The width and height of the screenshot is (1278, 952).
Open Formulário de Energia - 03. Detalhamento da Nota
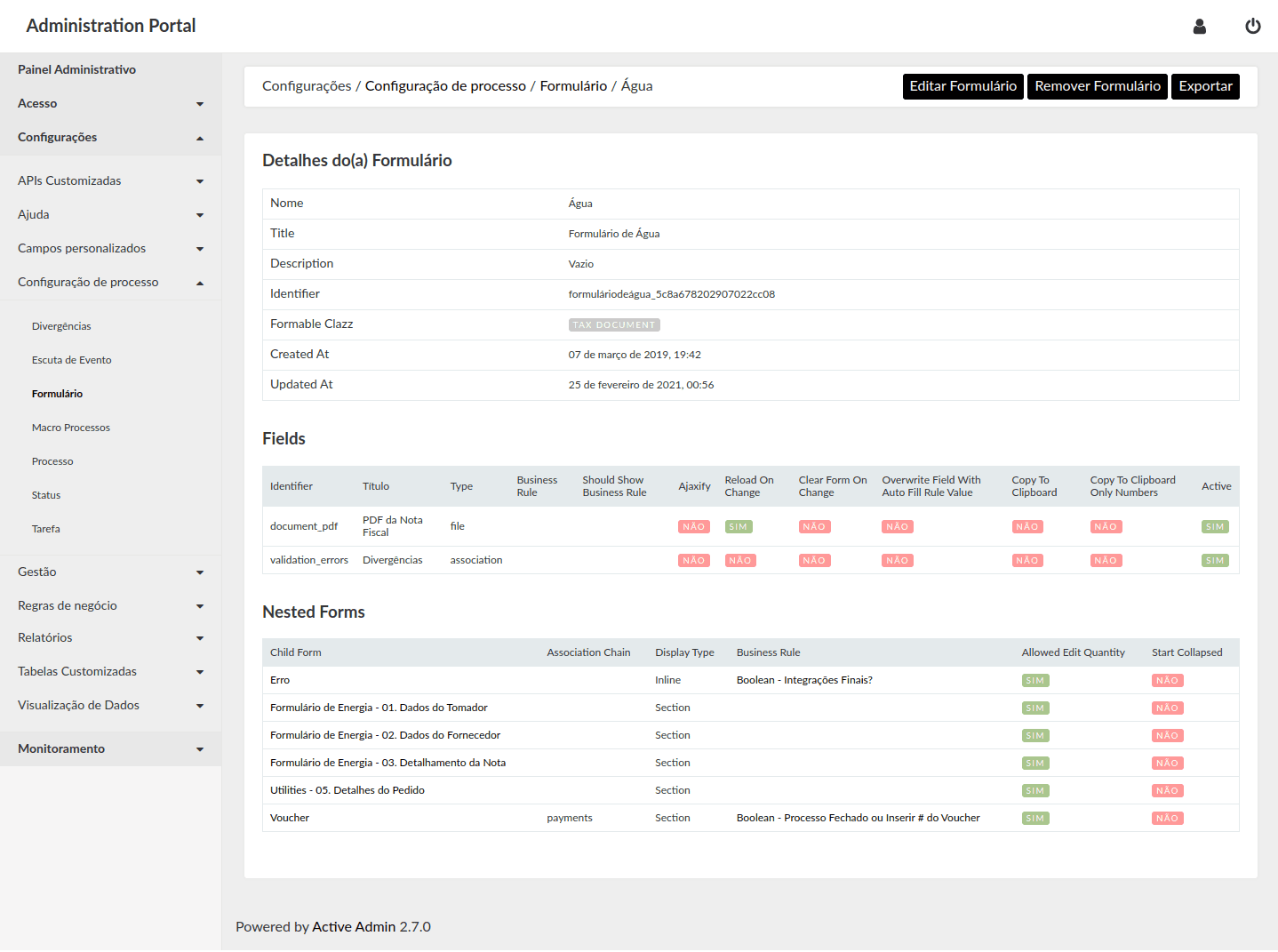point(387,763)
